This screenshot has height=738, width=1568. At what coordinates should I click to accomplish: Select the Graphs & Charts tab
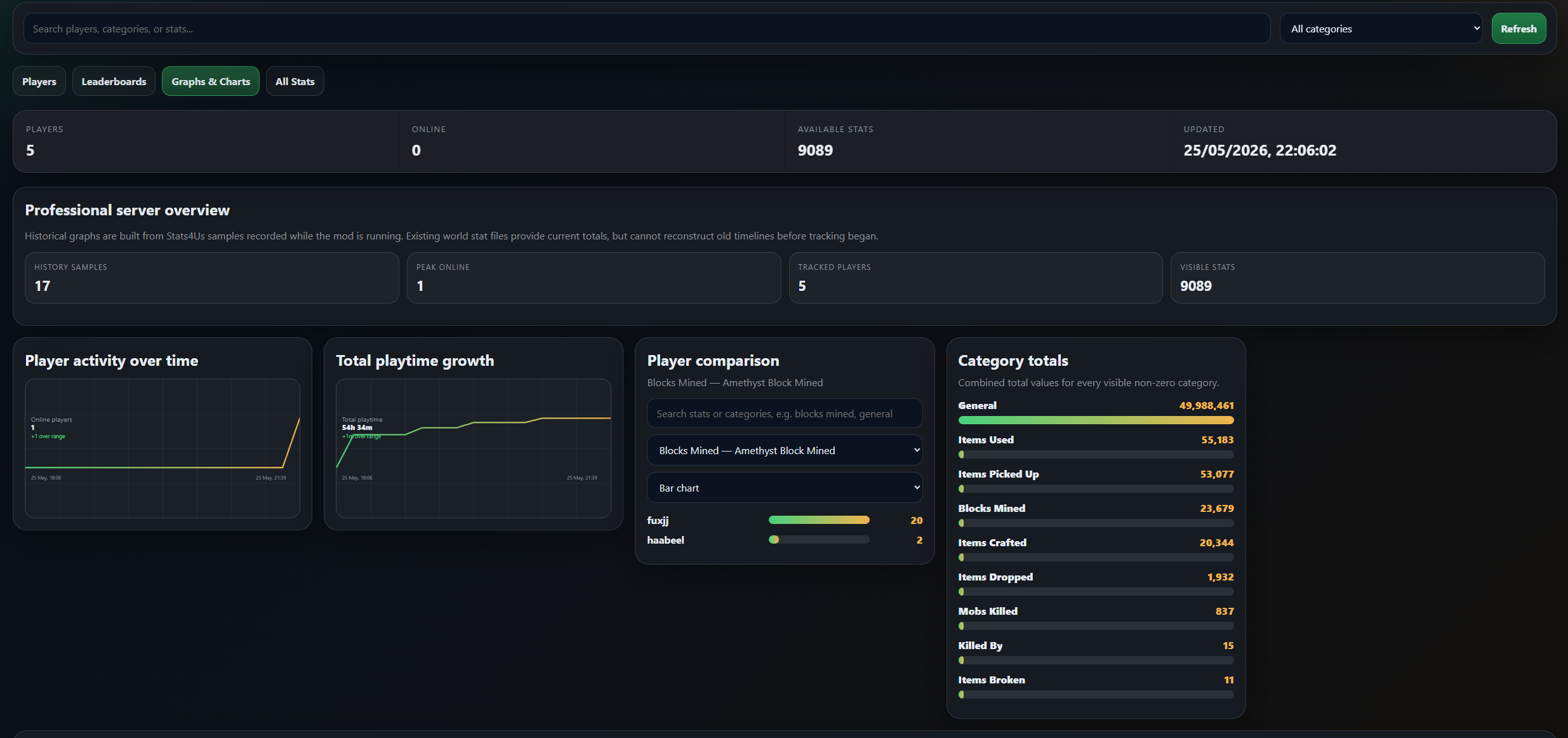click(211, 81)
